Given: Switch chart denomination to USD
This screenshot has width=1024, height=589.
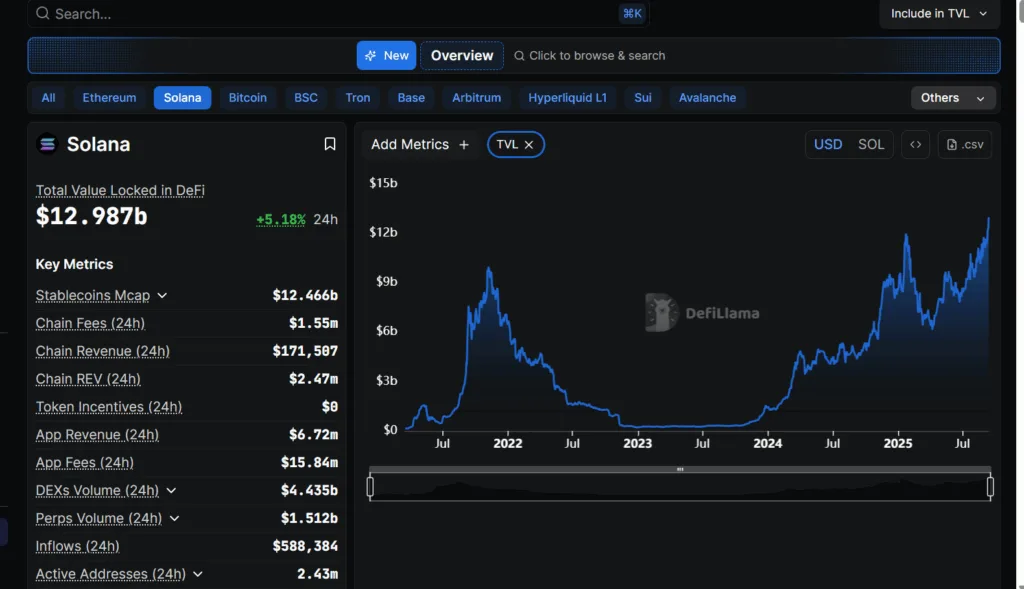Looking at the screenshot, I should [828, 144].
